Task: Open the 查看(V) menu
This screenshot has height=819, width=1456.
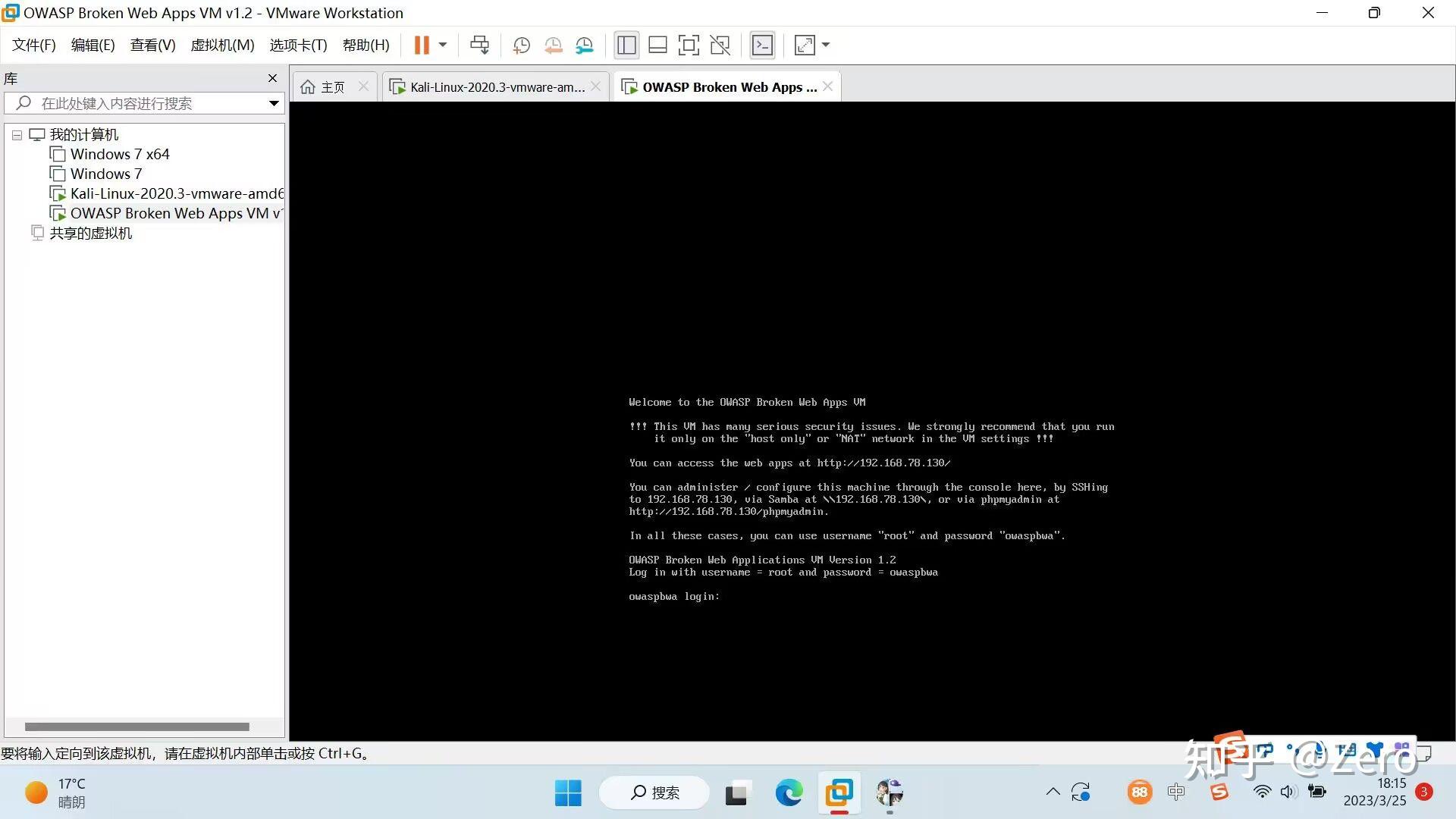Action: 152,45
